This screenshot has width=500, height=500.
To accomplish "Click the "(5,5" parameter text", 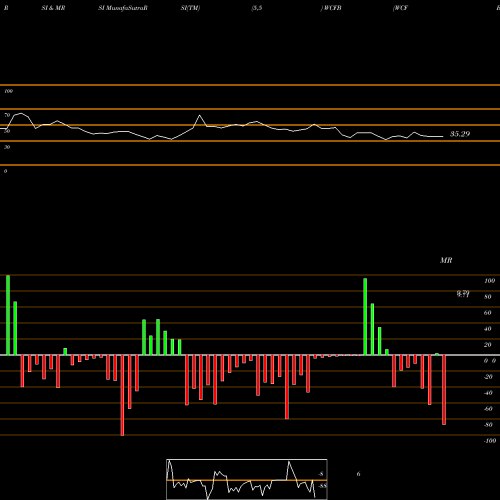I will pos(257,8).
